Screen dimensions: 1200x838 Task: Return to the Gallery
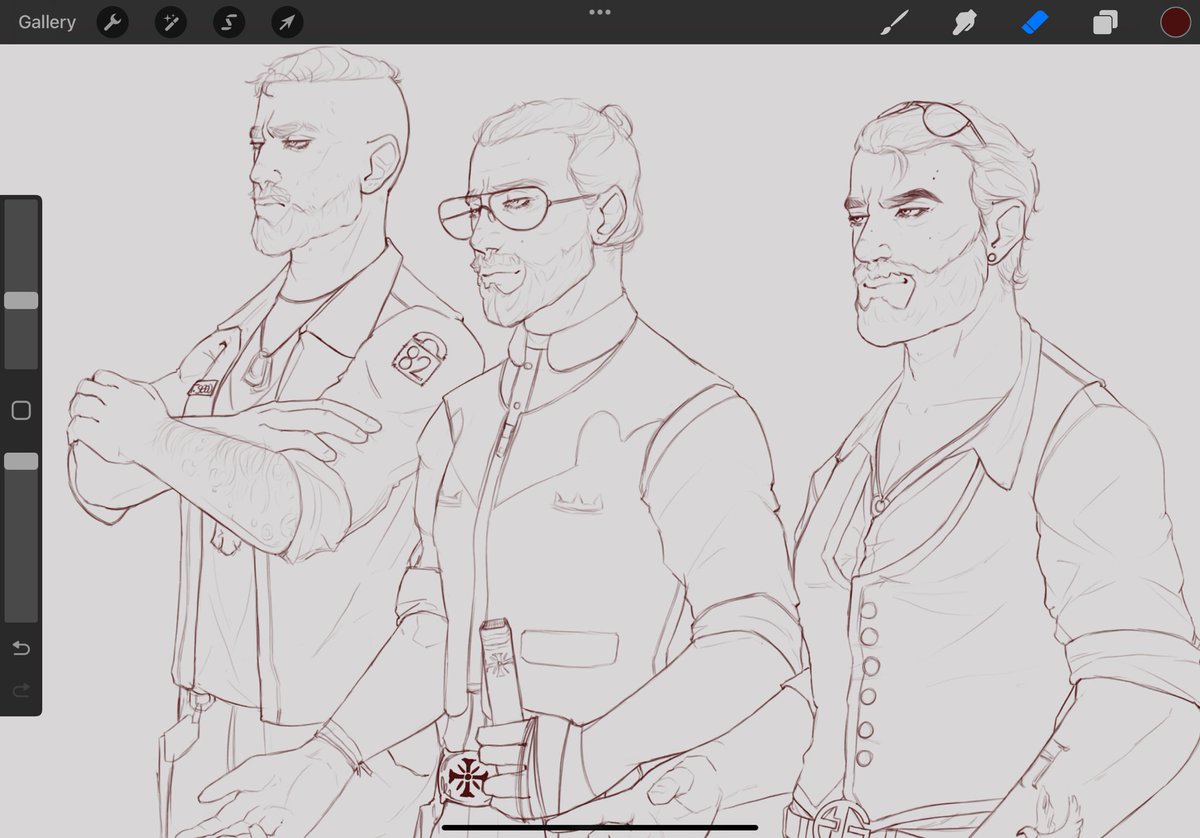[45, 21]
